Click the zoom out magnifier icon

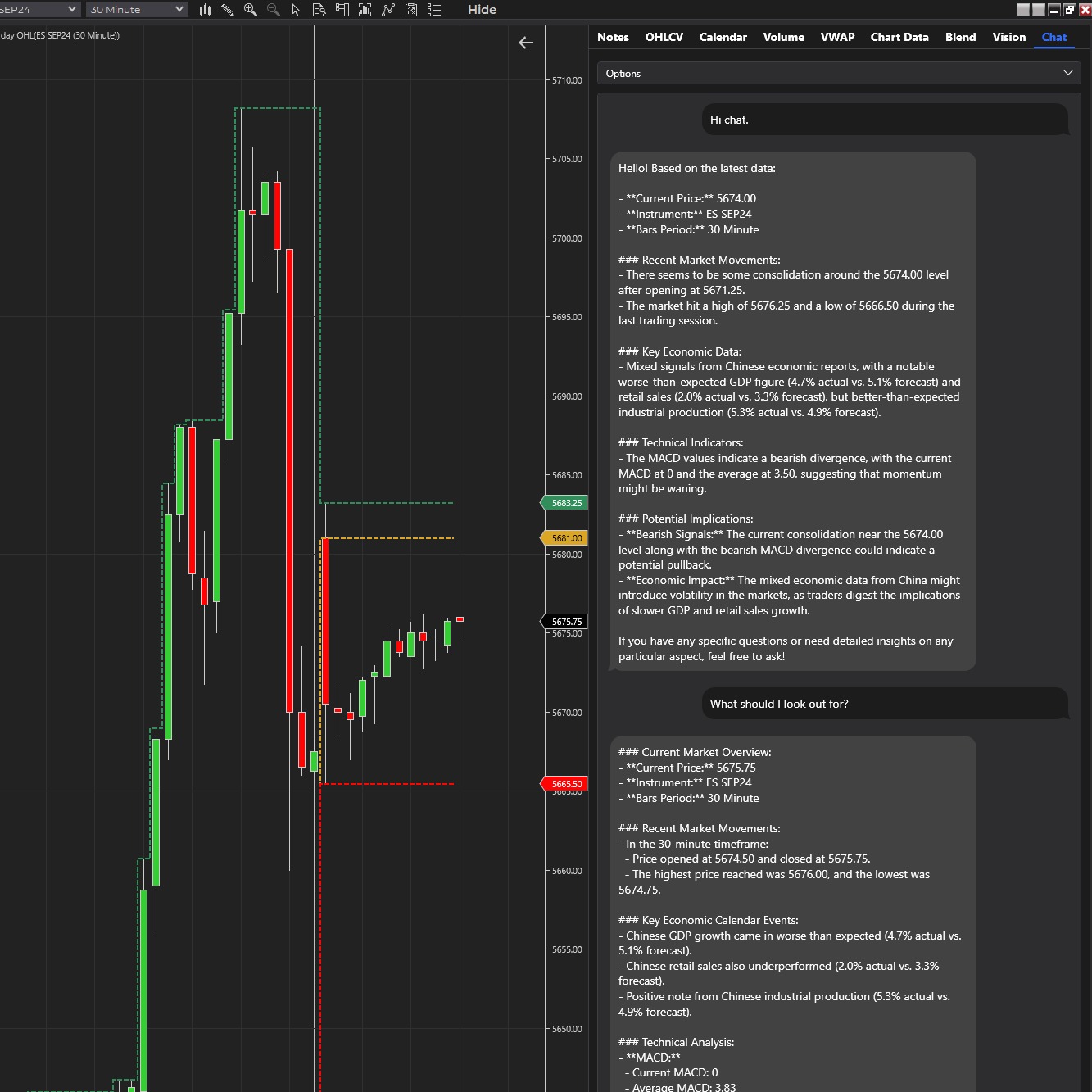(274, 10)
